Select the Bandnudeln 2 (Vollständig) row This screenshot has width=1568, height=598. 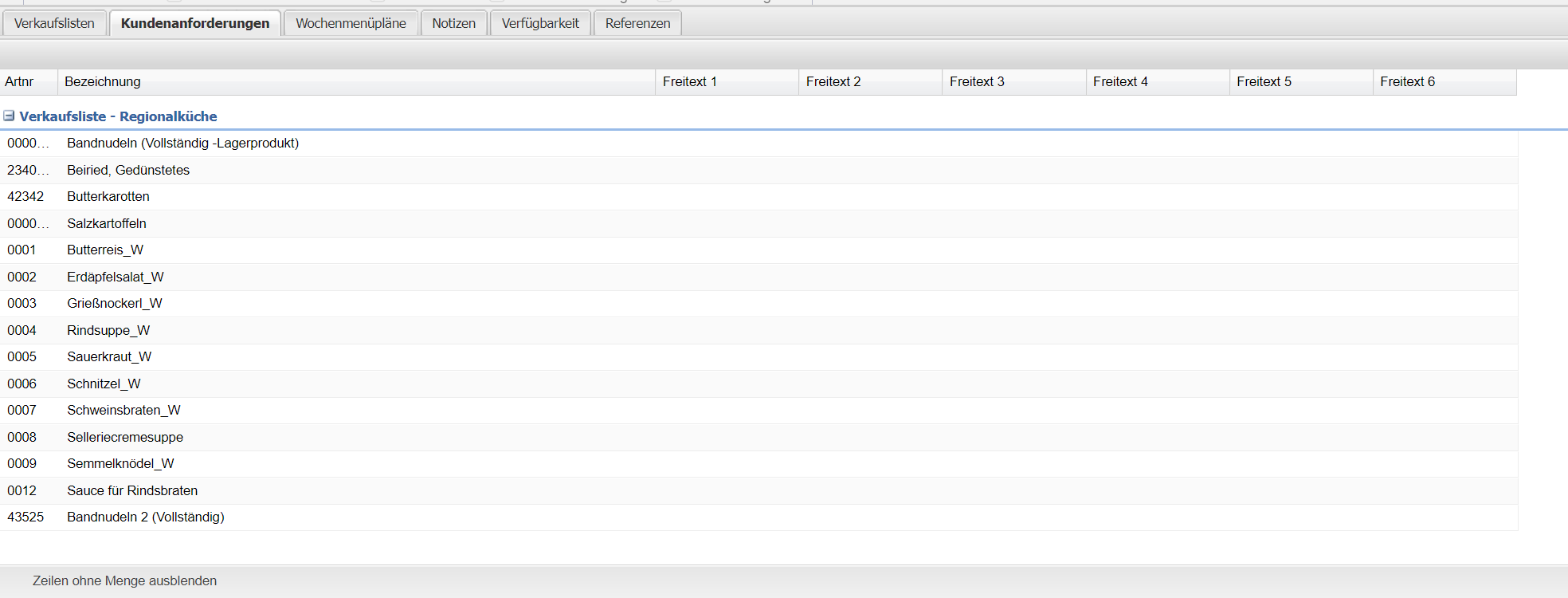pyautogui.click(x=146, y=517)
